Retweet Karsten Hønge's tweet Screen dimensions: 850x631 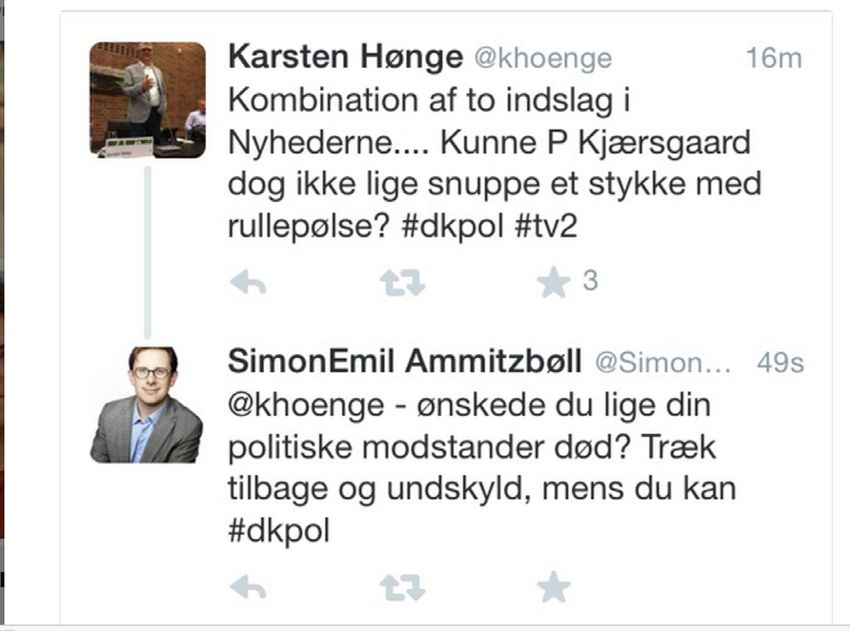pyautogui.click(x=402, y=282)
